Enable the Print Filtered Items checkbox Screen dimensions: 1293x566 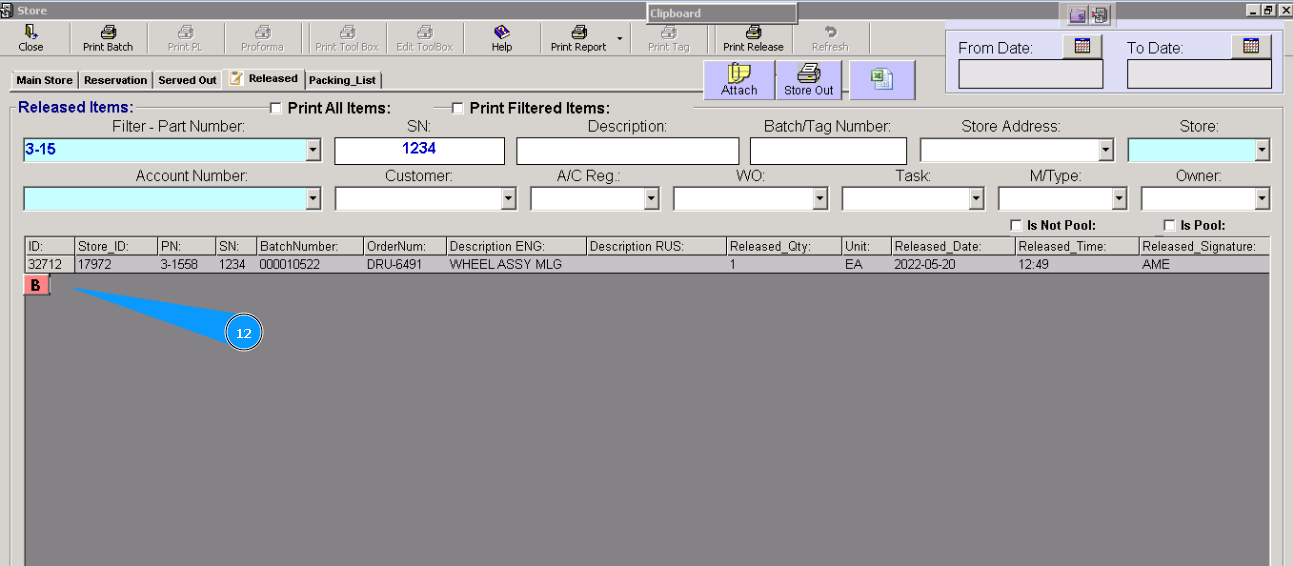(459, 108)
